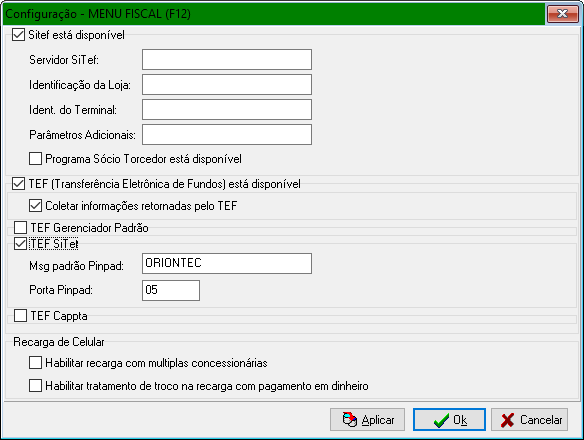Enable Programa Sócio Torcedor checkbox
584x440 pixels.
[35, 159]
